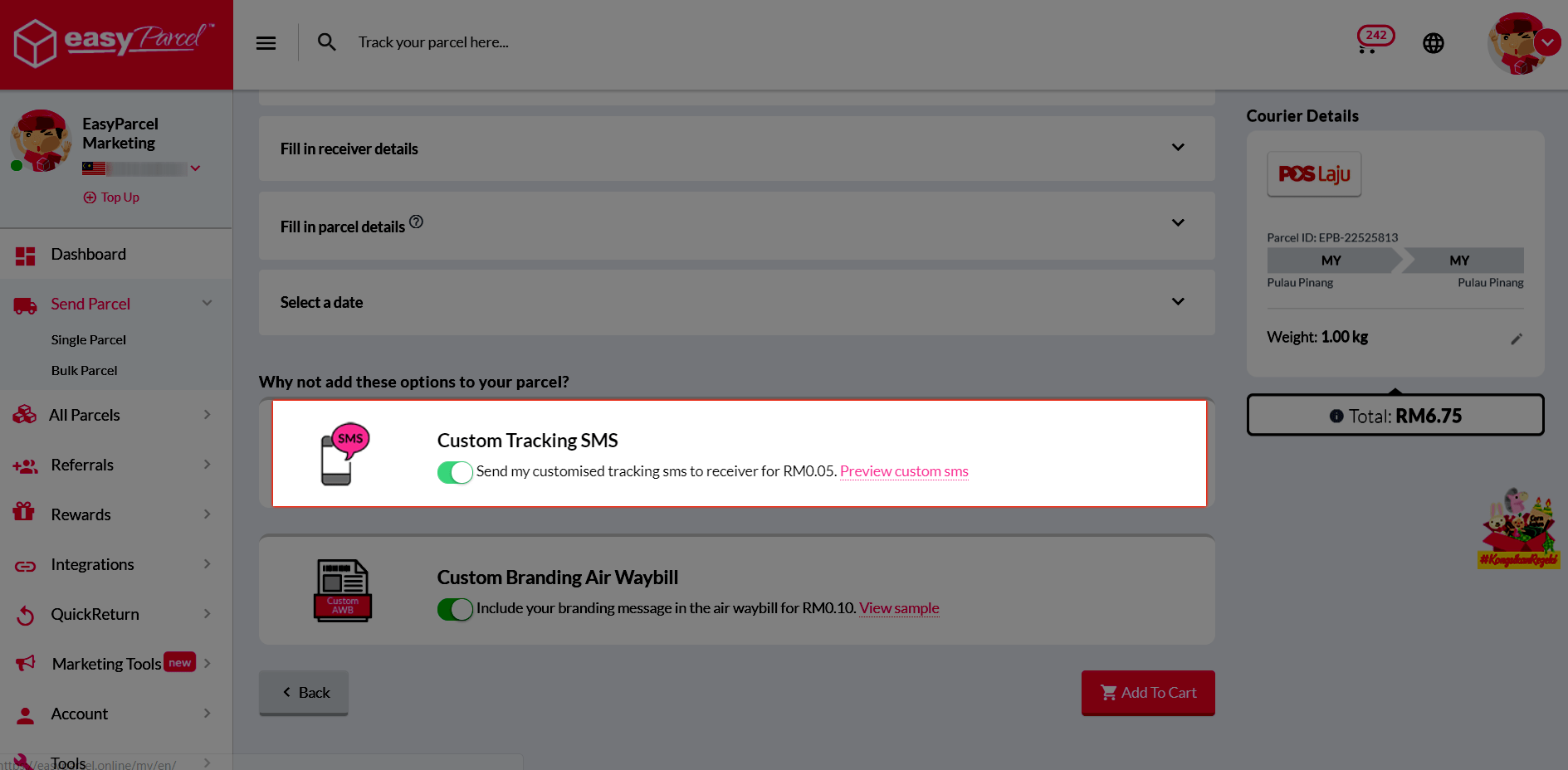Open the Preview custom sms link
The width and height of the screenshot is (1568, 770).
point(904,471)
